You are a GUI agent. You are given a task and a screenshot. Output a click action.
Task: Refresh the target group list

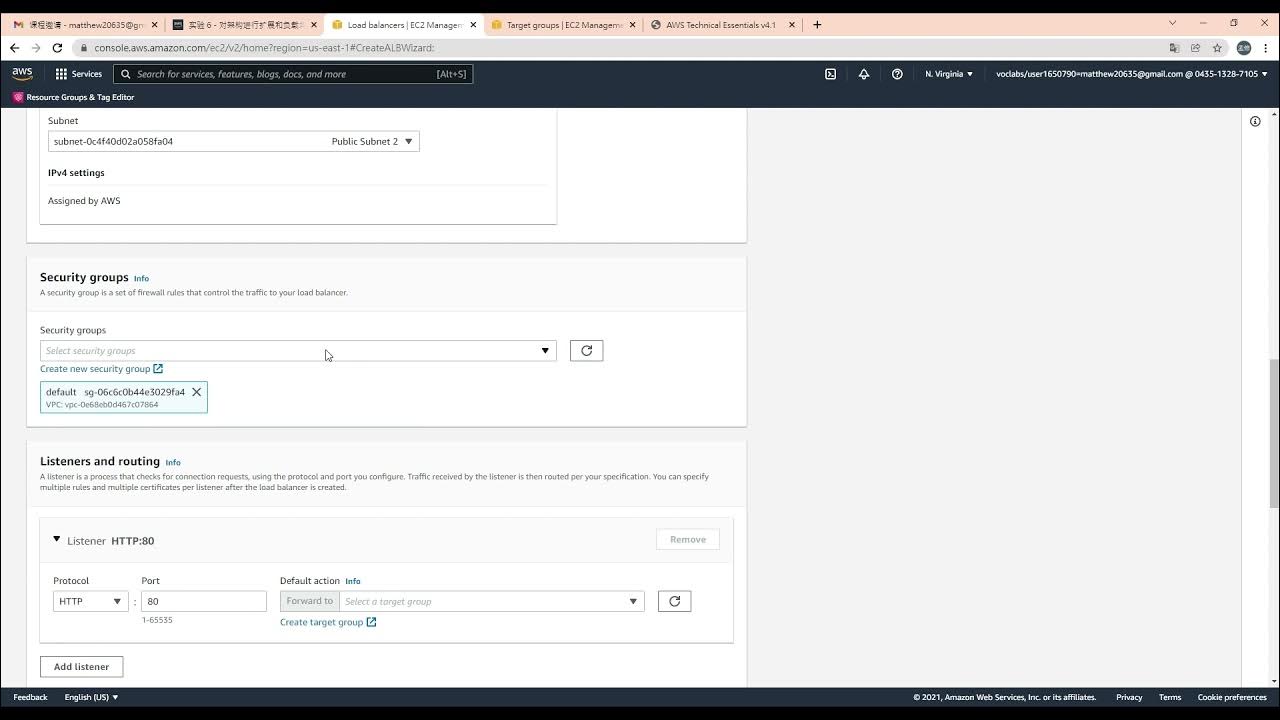tap(674, 601)
